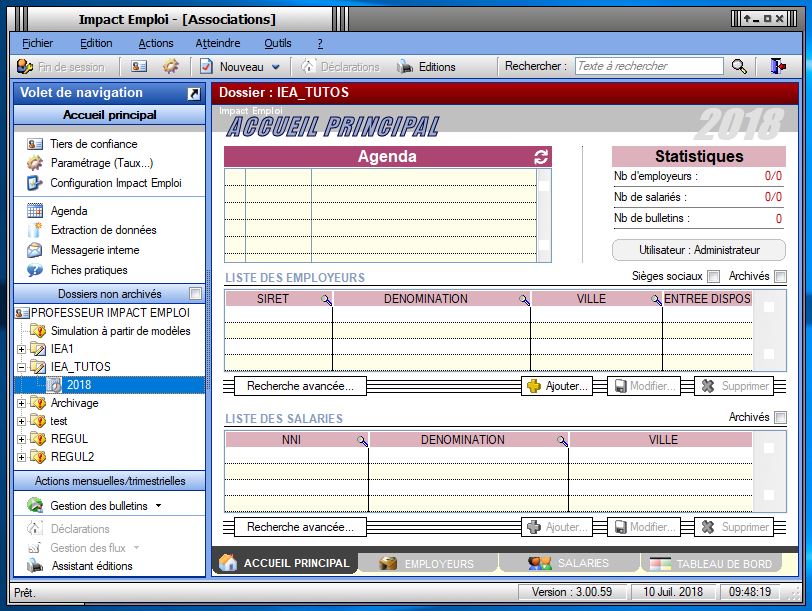Click Fiches pratiques help icon
The height and width of the screenshot is (611, 812).
tap(35, 270)
